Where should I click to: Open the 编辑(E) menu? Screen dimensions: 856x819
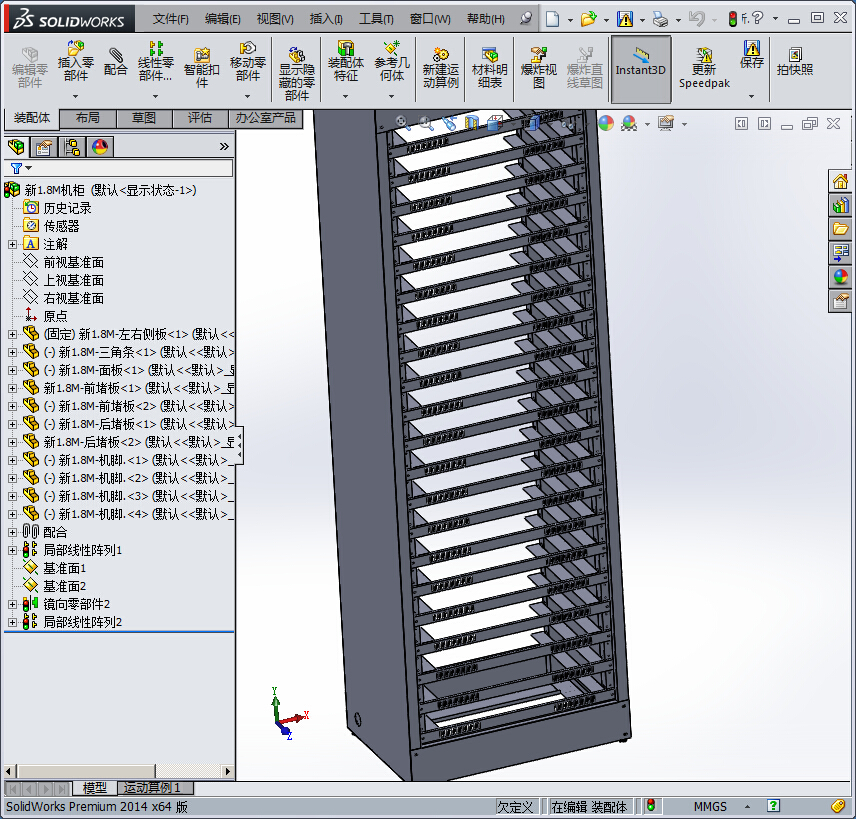223,19
